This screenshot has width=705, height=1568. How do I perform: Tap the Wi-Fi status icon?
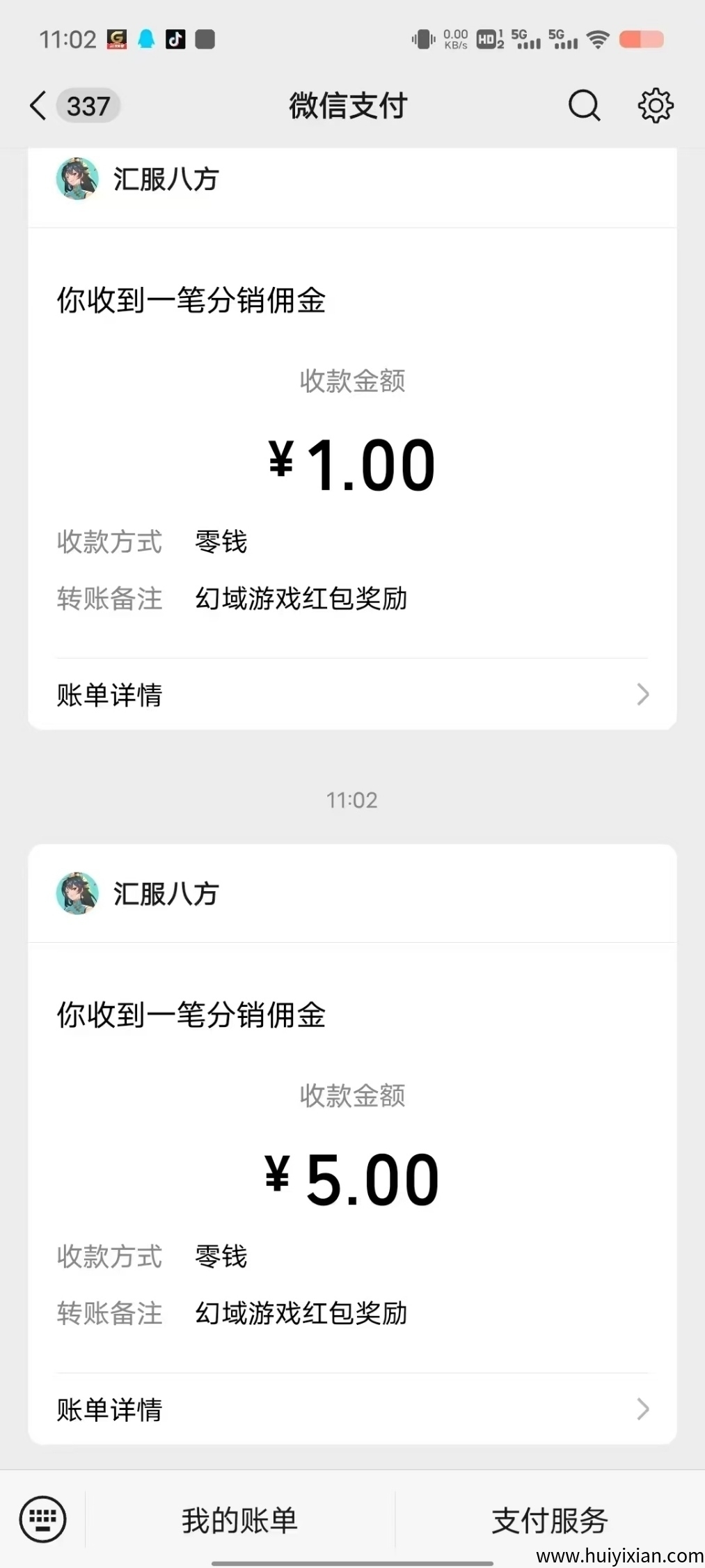click(597, 40)
